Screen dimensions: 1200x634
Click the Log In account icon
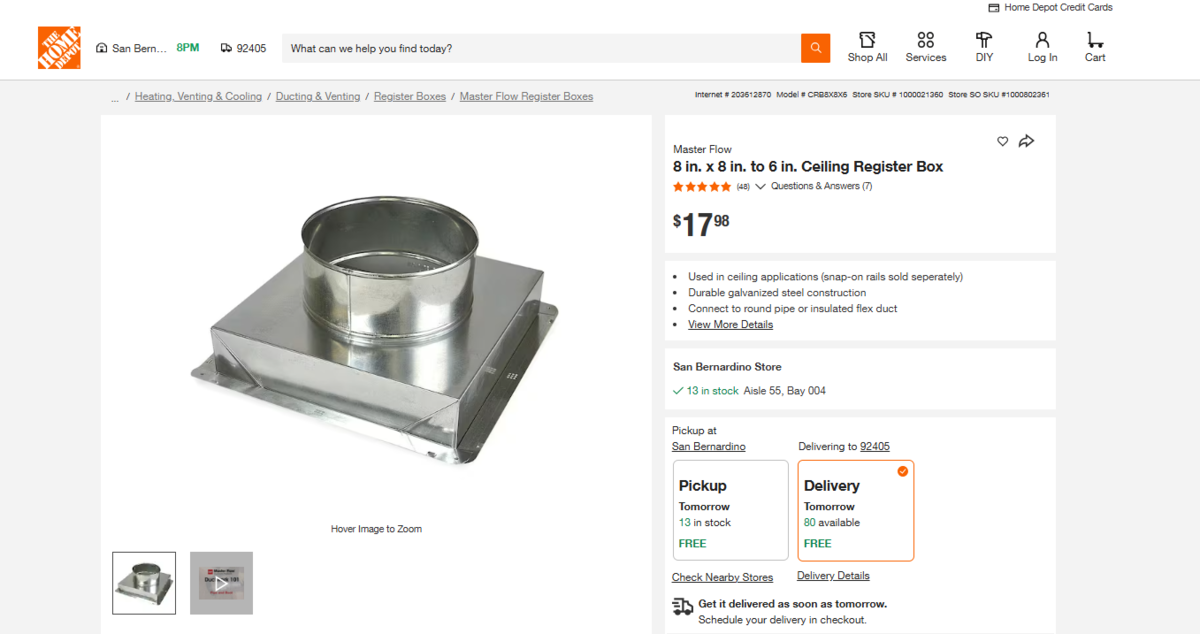(x=1042, y=47)
